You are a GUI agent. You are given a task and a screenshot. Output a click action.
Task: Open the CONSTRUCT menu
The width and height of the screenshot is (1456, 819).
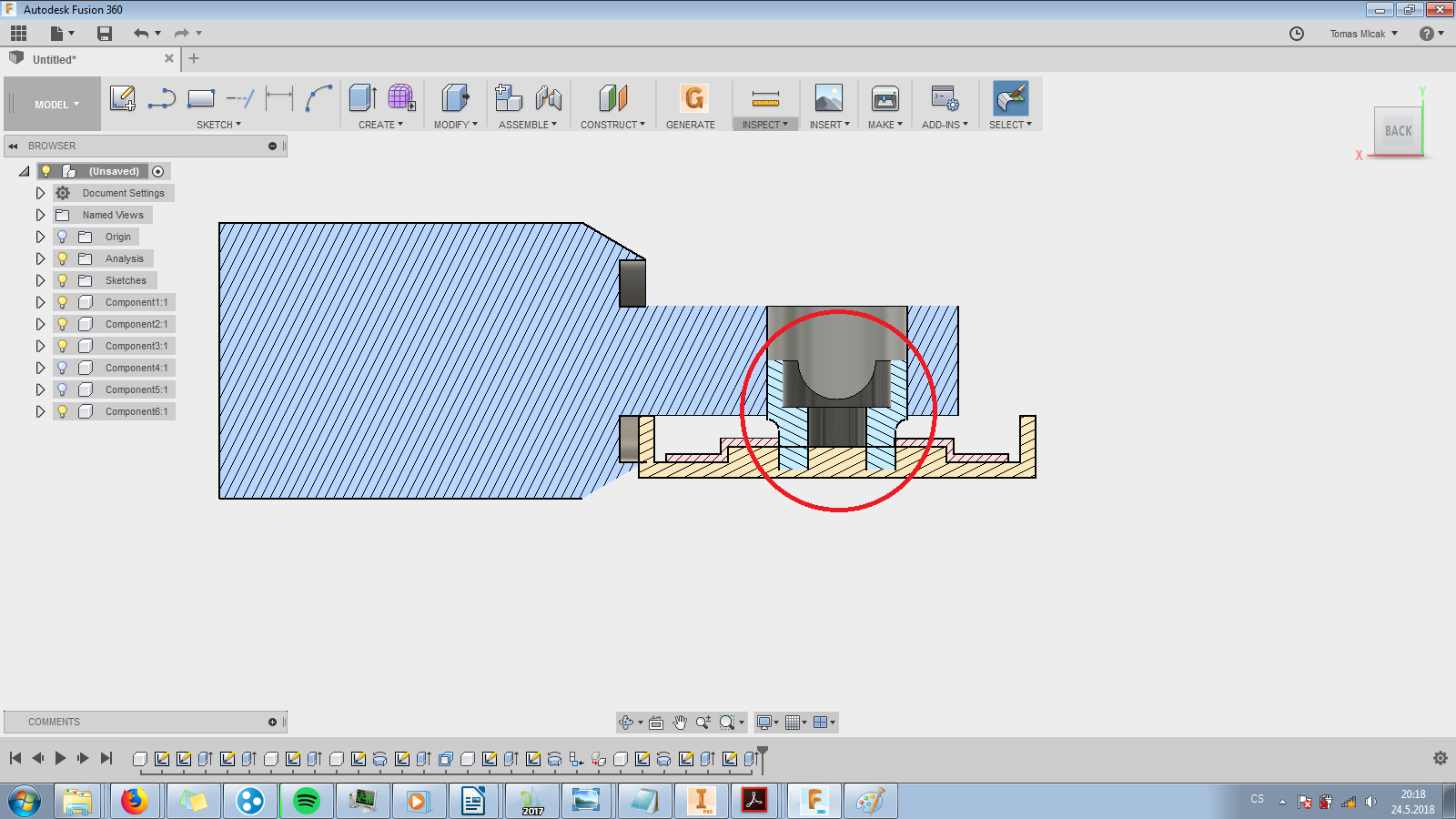tap(612, 125)
